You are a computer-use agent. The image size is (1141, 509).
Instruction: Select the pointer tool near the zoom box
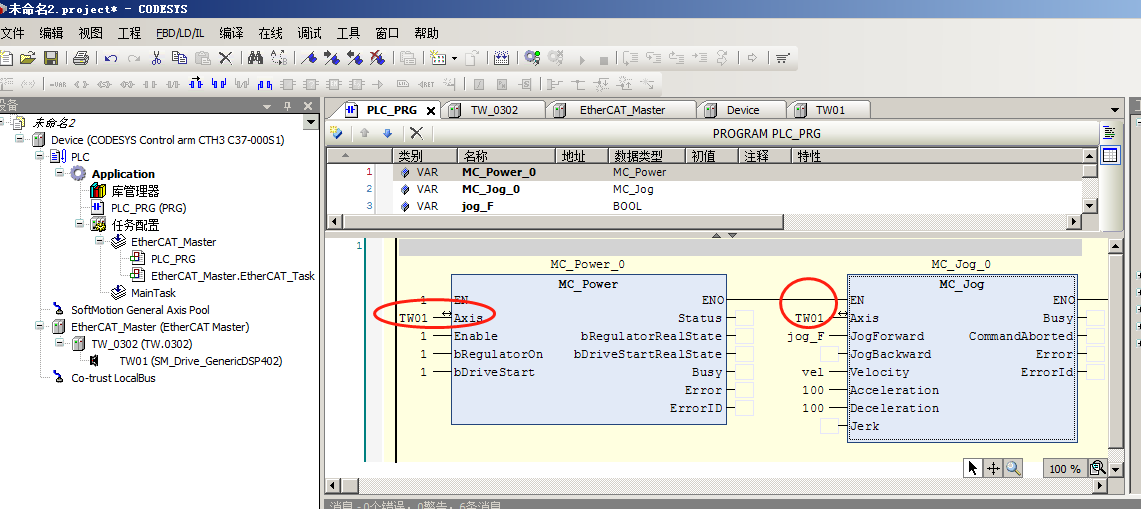pyautogui.click(x=973, y=468)
